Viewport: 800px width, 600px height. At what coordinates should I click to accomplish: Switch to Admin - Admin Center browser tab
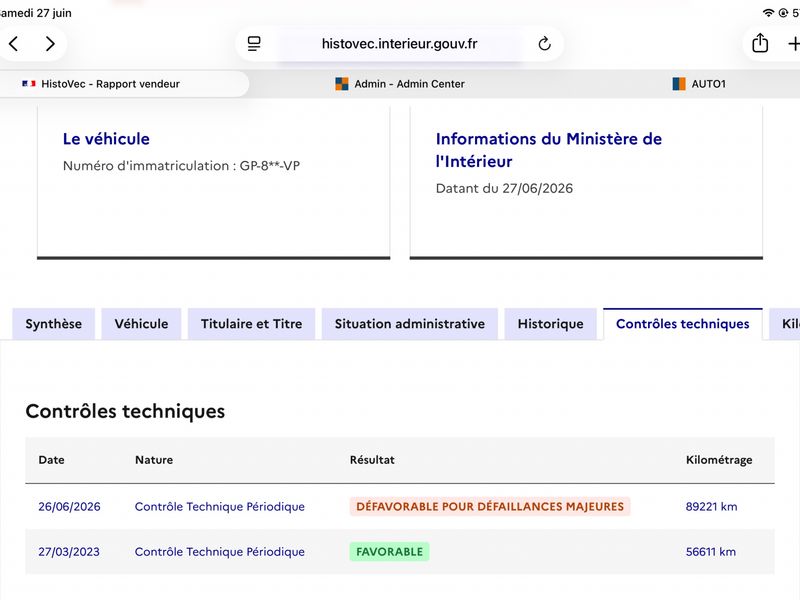click(x=399, y=84)
